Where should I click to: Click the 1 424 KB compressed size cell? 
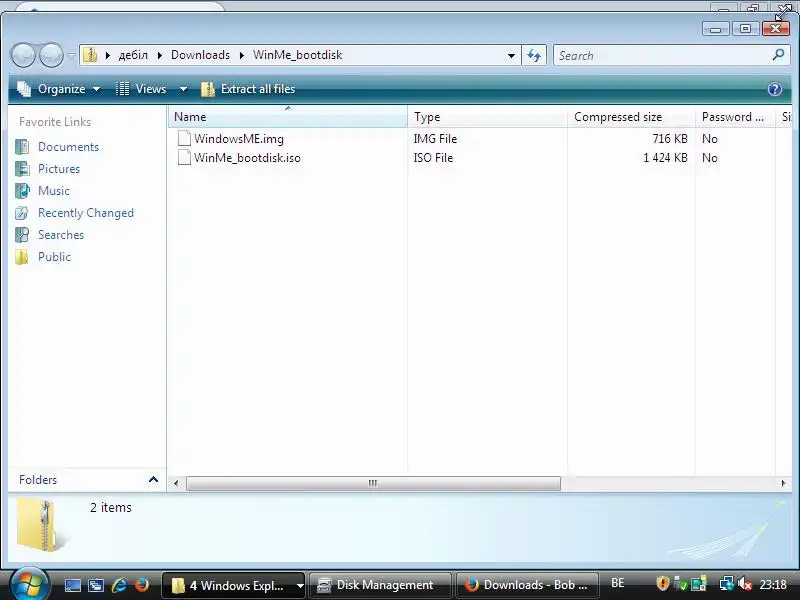click(665, 158)
